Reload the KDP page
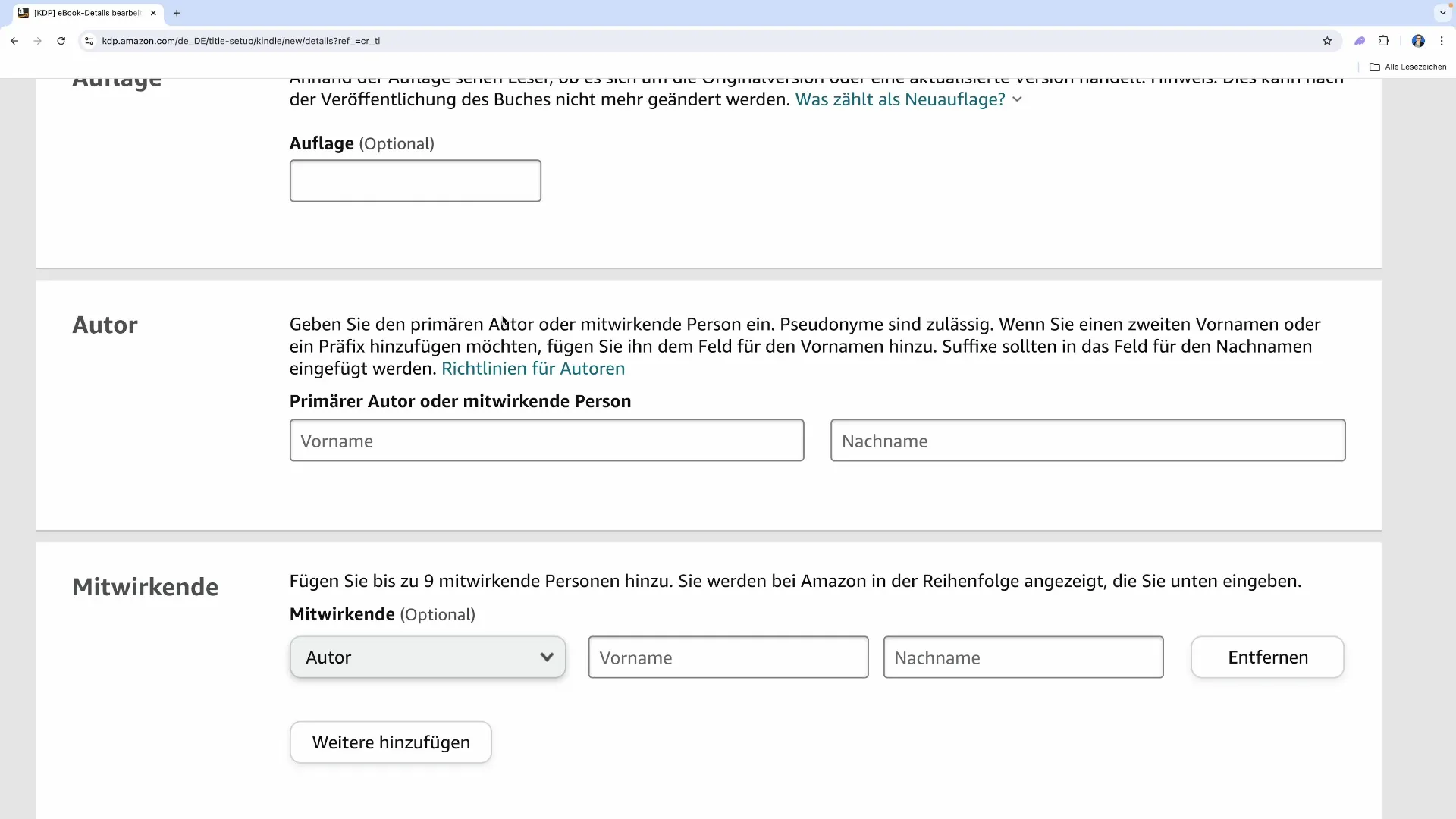The width and height of the screenshot is (1456, 819). click(x=61, y=41)
